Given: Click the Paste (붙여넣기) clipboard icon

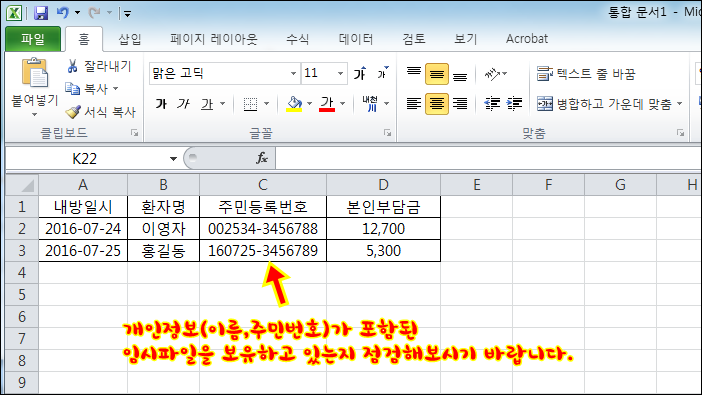Looking at the screenshot, I should click(x=35, y=73).
